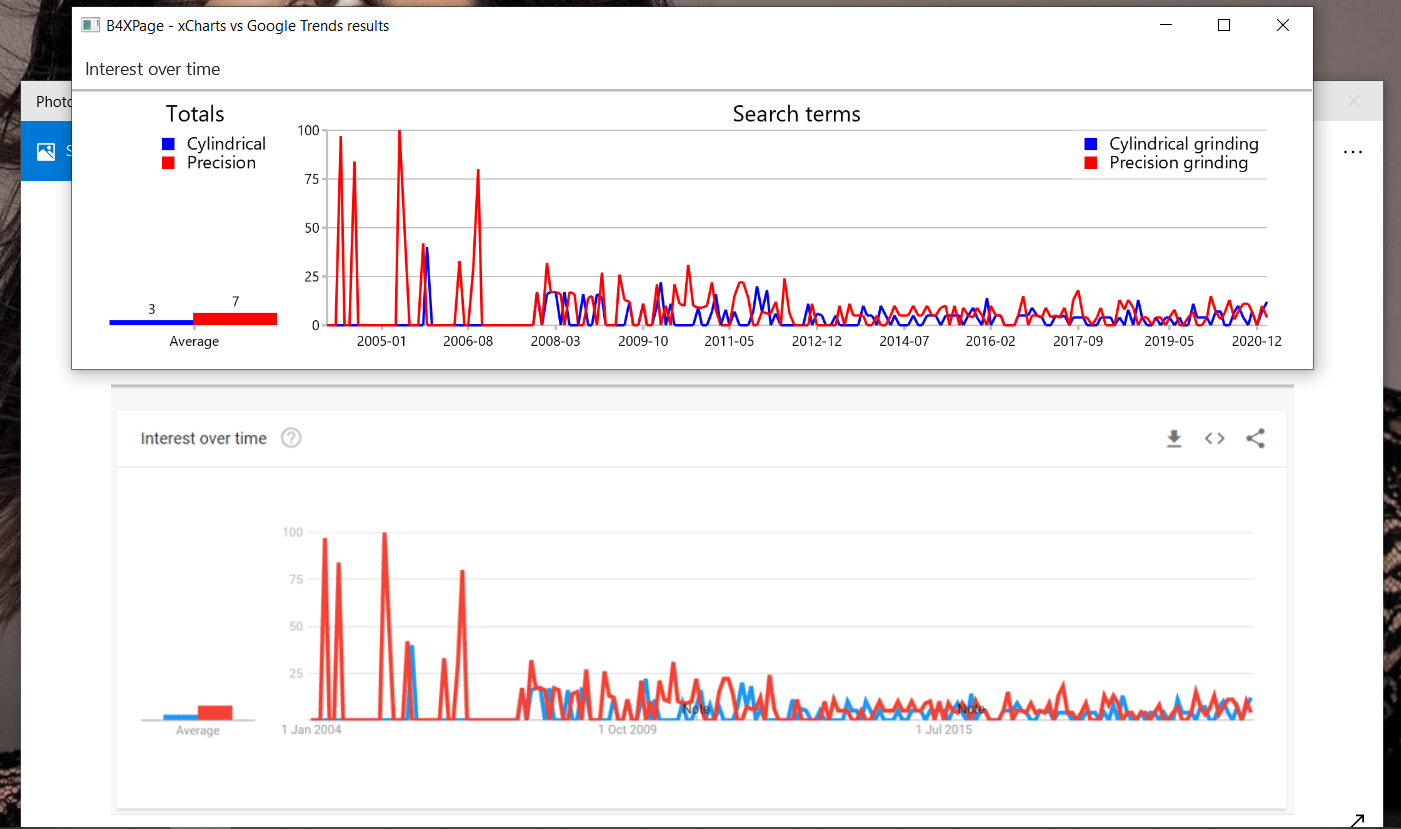Screen dimensions: 1401x829
Task: Click the red Precision swatch in Totals legend
Action: point(168,163)
